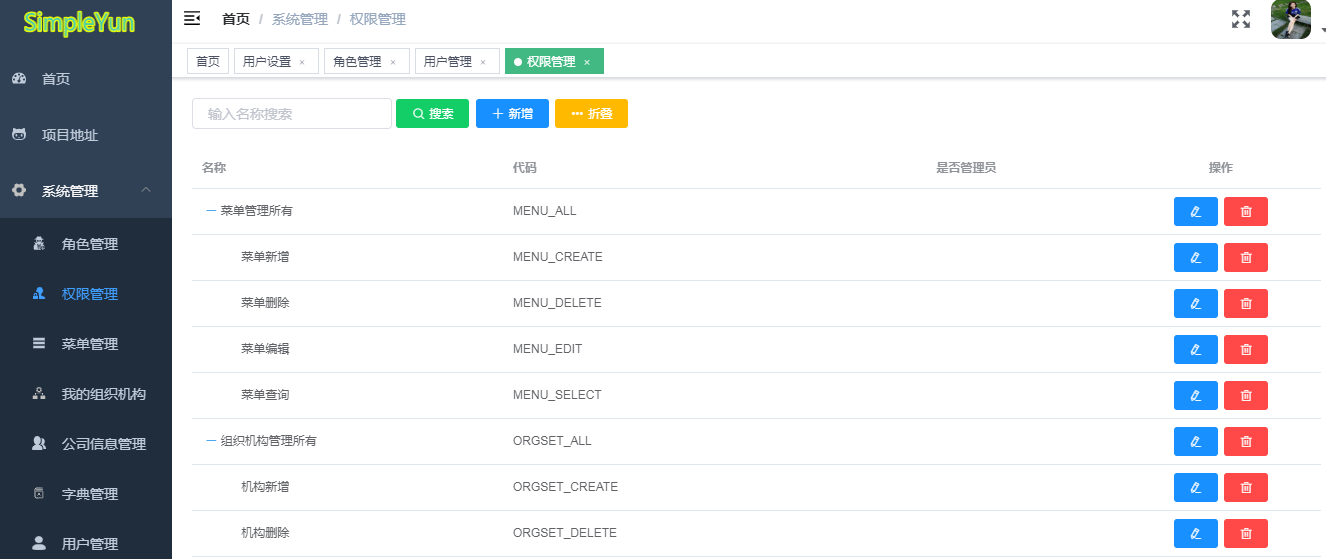Click the green 搜索 button

pos(432,113)
